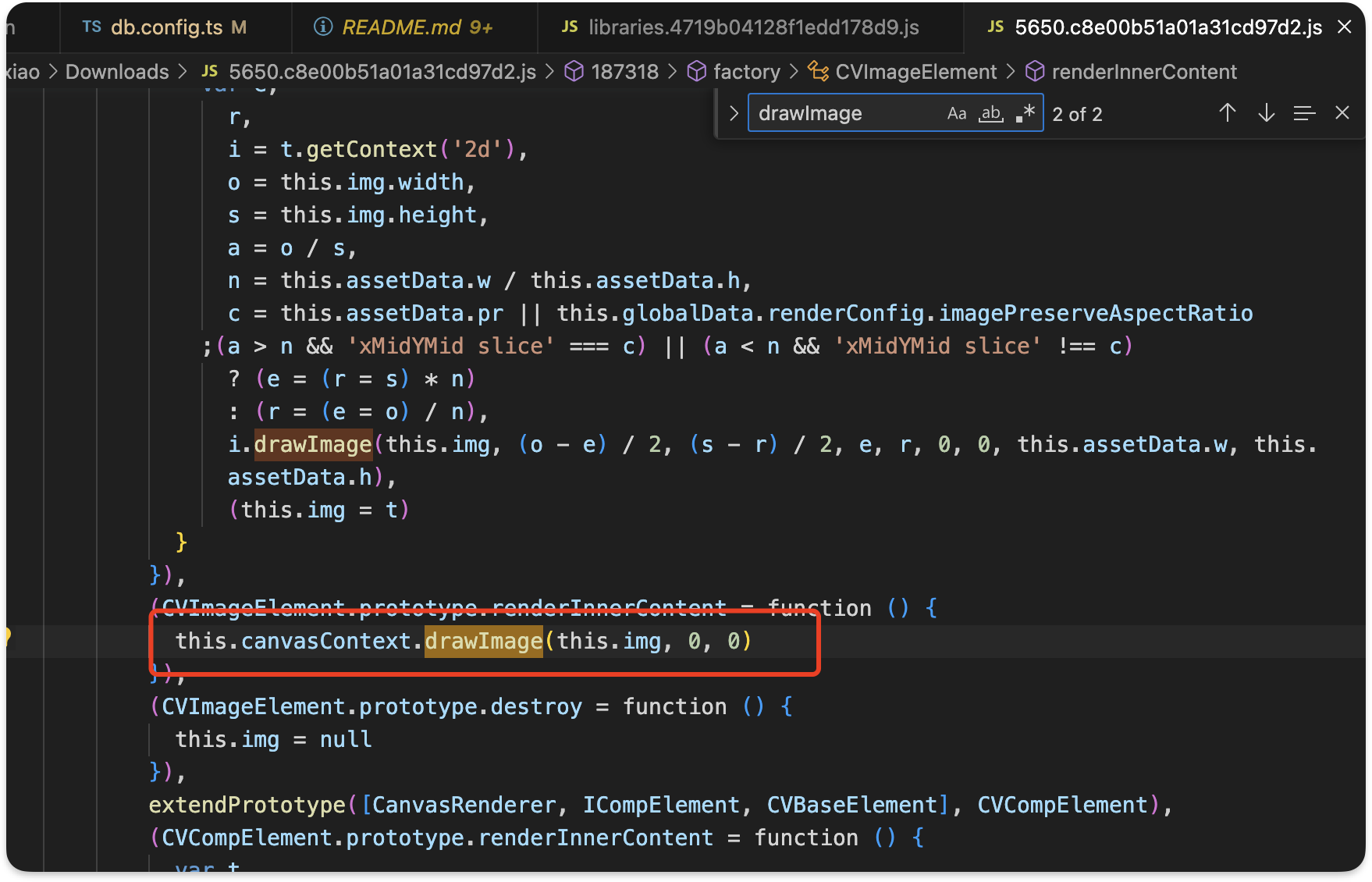Toggle Match Whole Word option
Screen dimensions: 1372x882
coord(991,114)
